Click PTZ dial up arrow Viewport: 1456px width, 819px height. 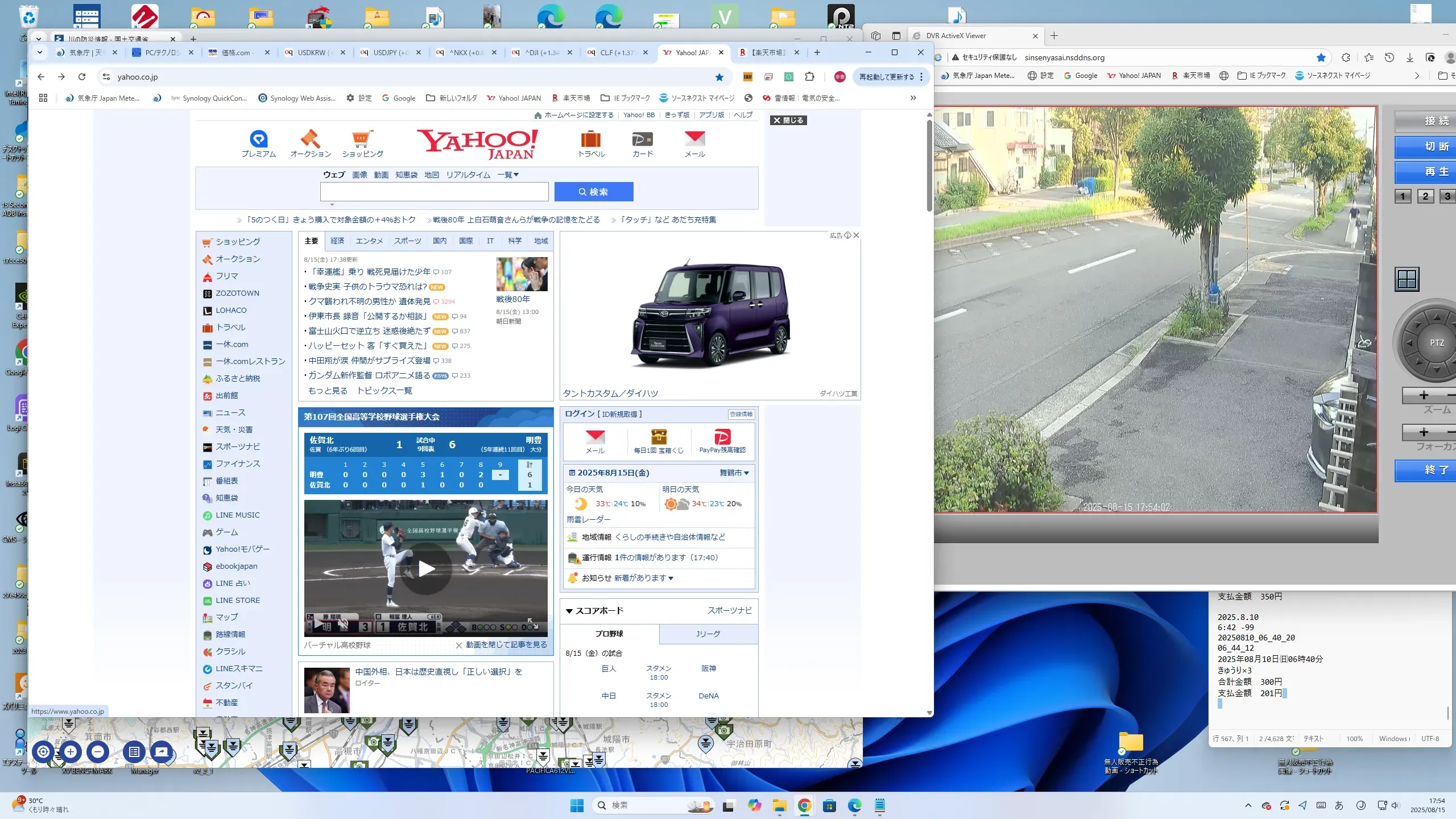pos(1437,317)
